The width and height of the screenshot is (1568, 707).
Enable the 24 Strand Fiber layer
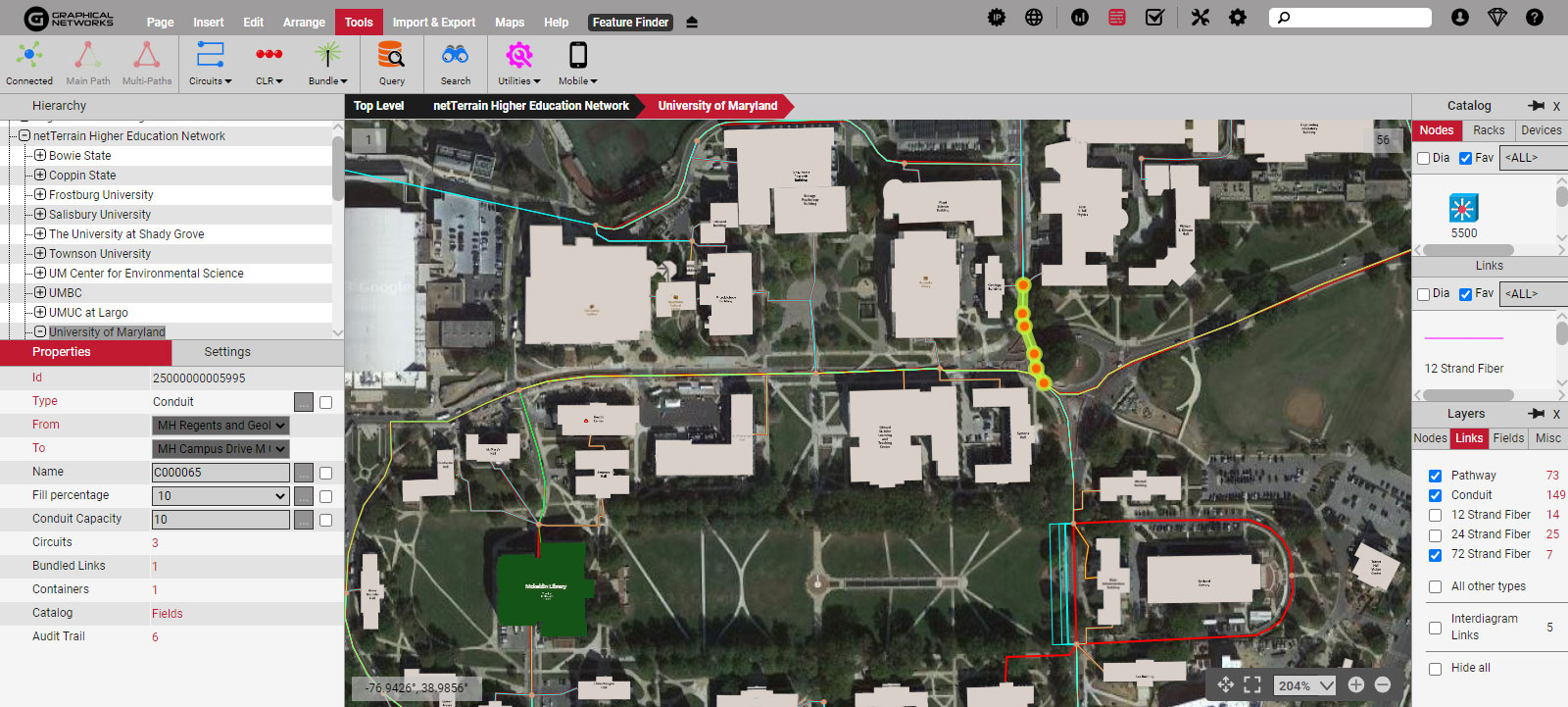point(1435,534)
